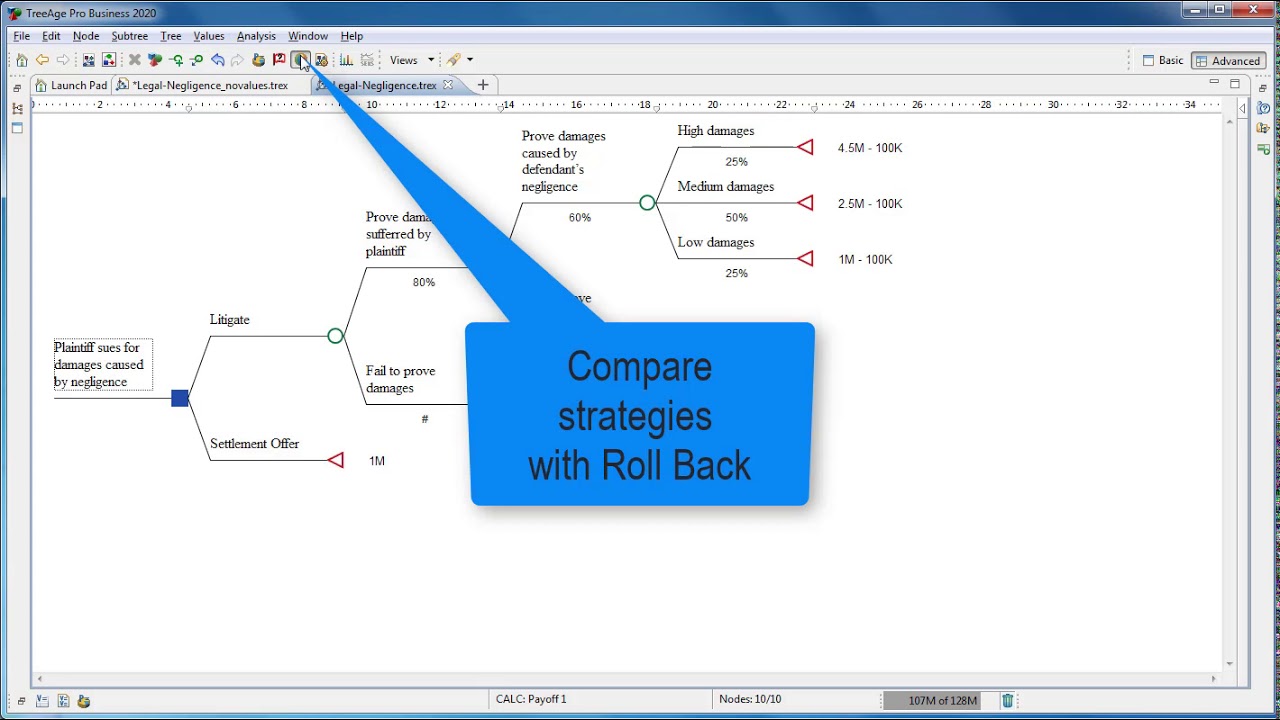Click the grayed forward arrow icon

tap(63, 60)
